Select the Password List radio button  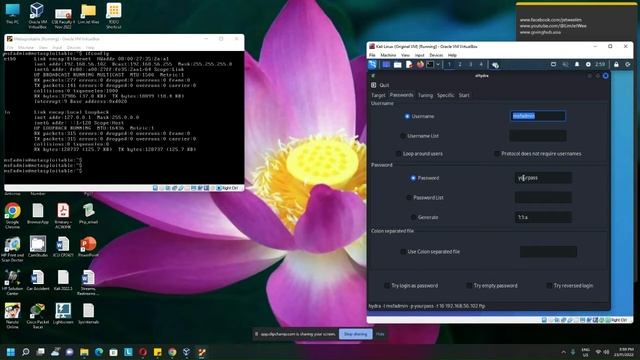(x=409, y=198)
